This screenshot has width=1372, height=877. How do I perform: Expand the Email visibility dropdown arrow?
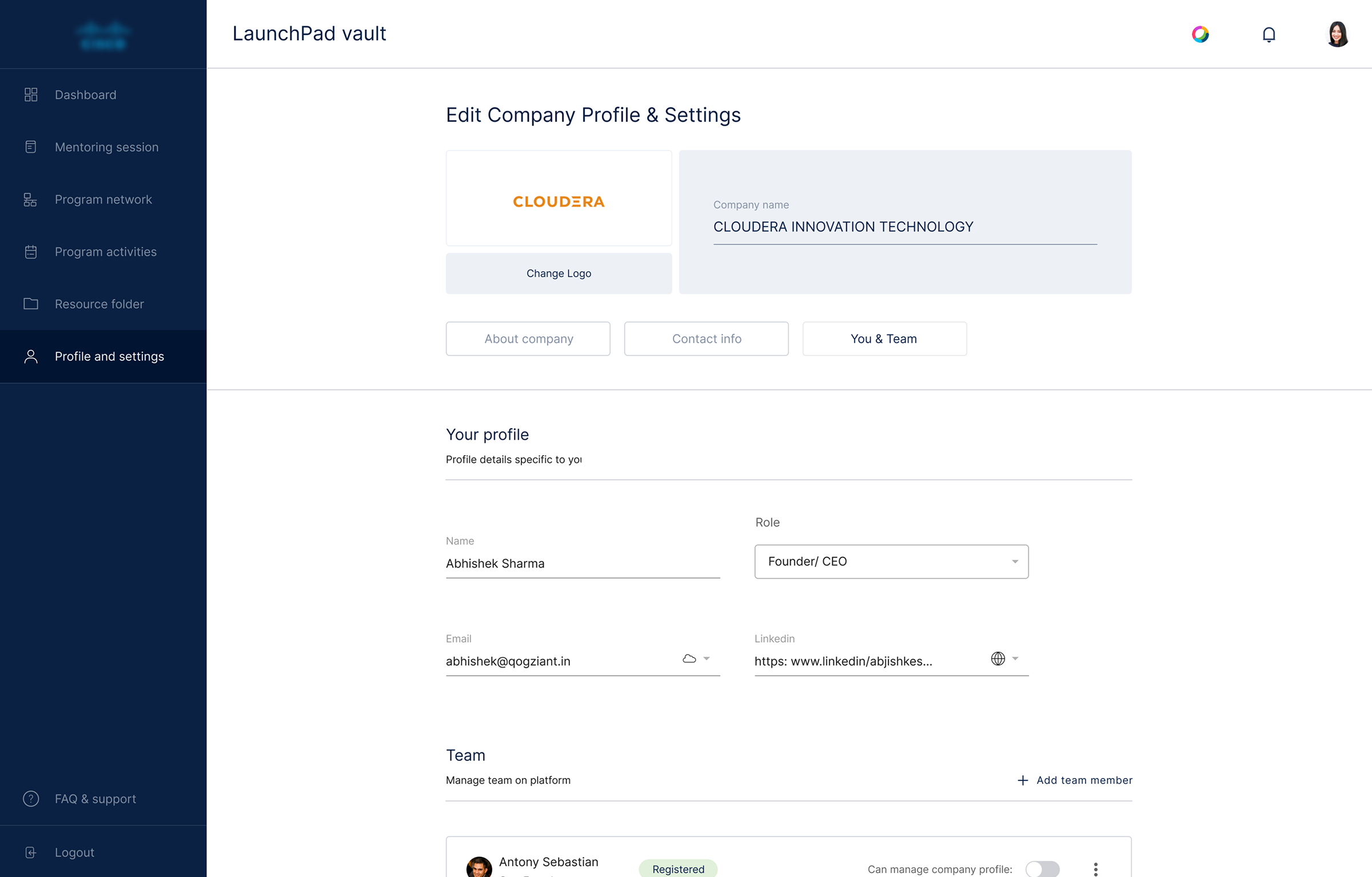tap(707, 659)
